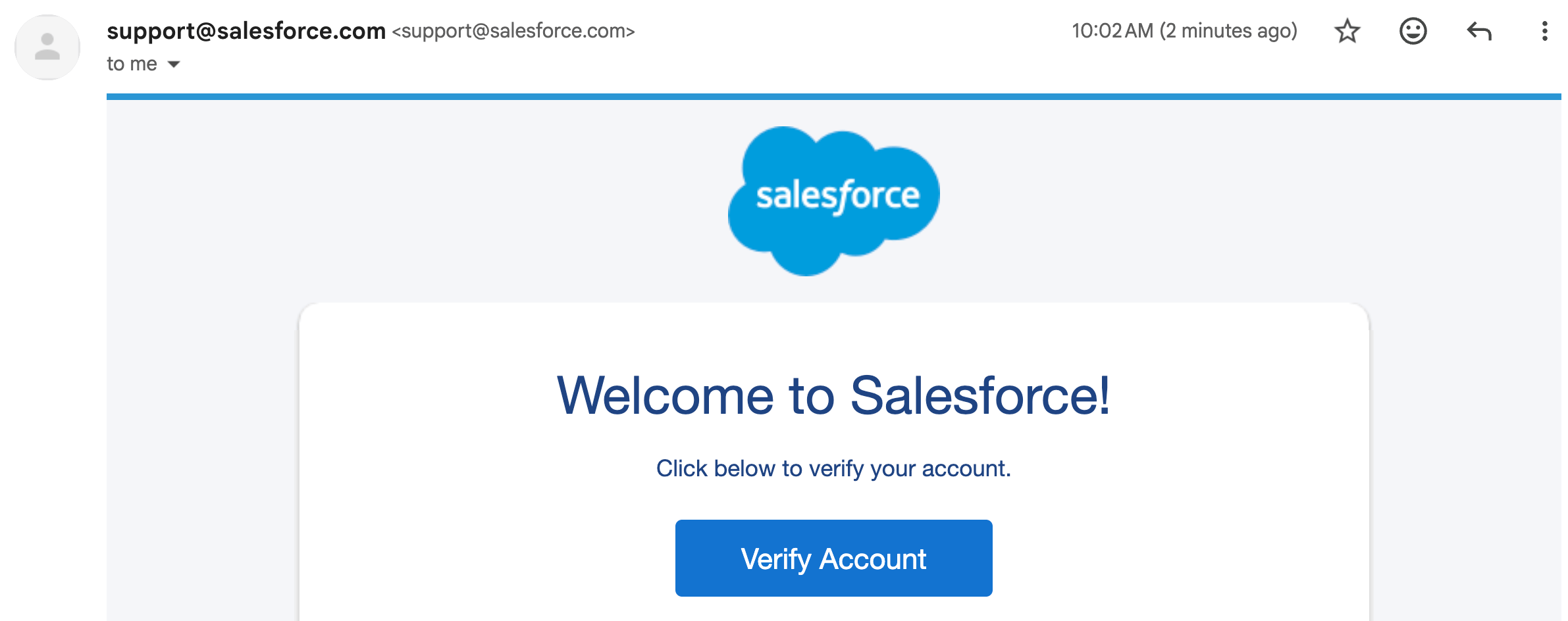Image resolution: width=1568 pixels, height=621 pixels.
Task: Click the "Welcome to Salesforce!" heading
Action: tap(833, 395)
